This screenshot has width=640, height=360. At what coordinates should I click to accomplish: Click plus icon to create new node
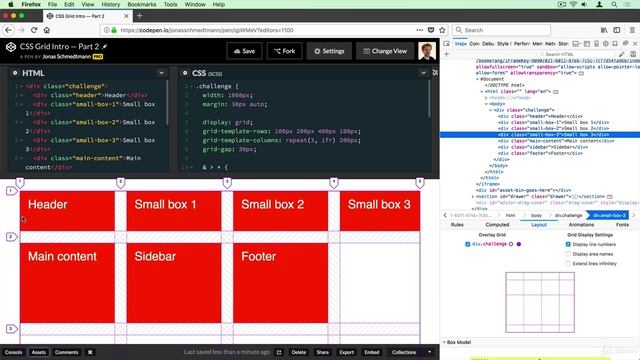[447, 54]
